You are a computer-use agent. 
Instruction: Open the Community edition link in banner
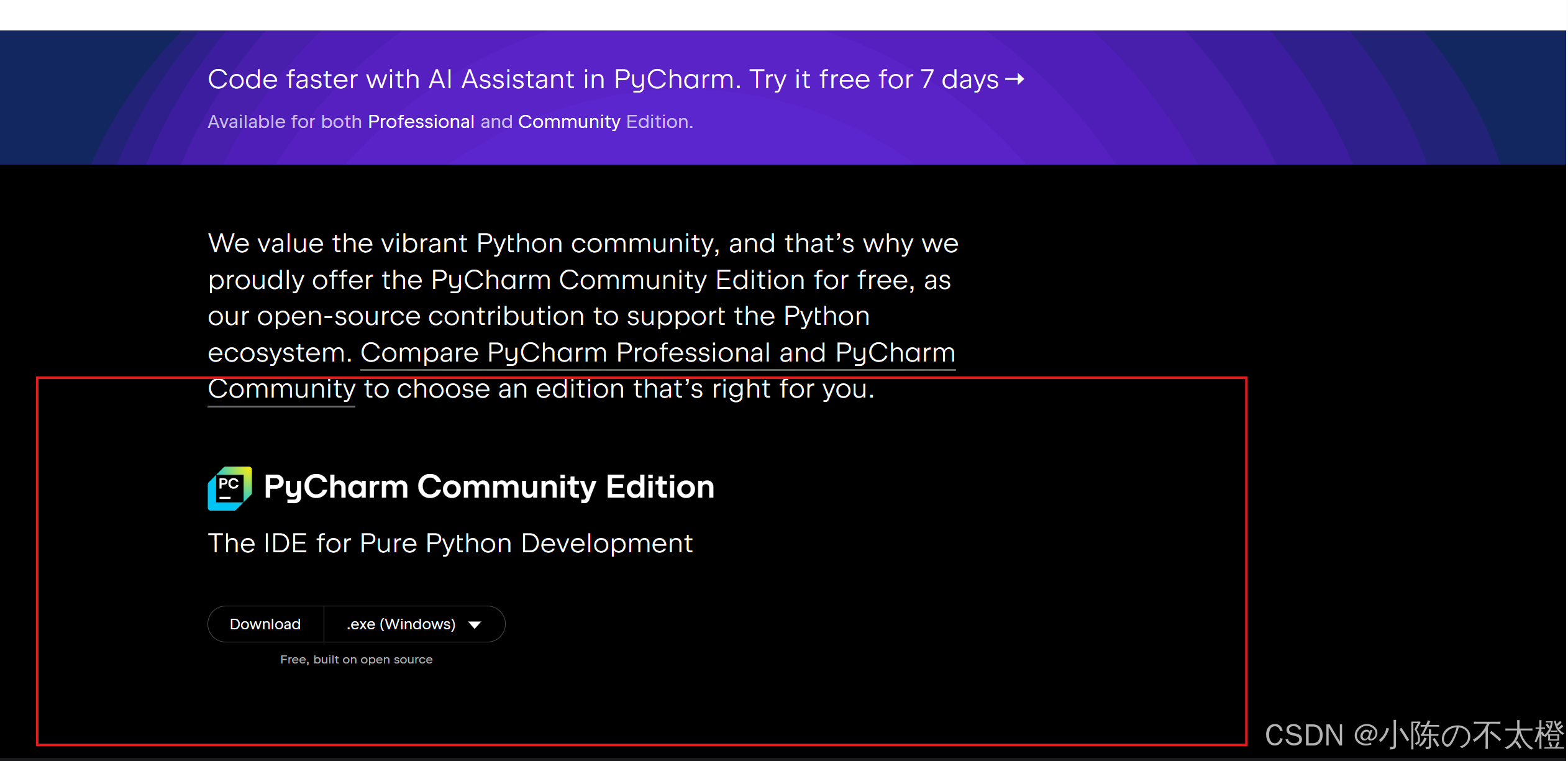pos(569,122)
